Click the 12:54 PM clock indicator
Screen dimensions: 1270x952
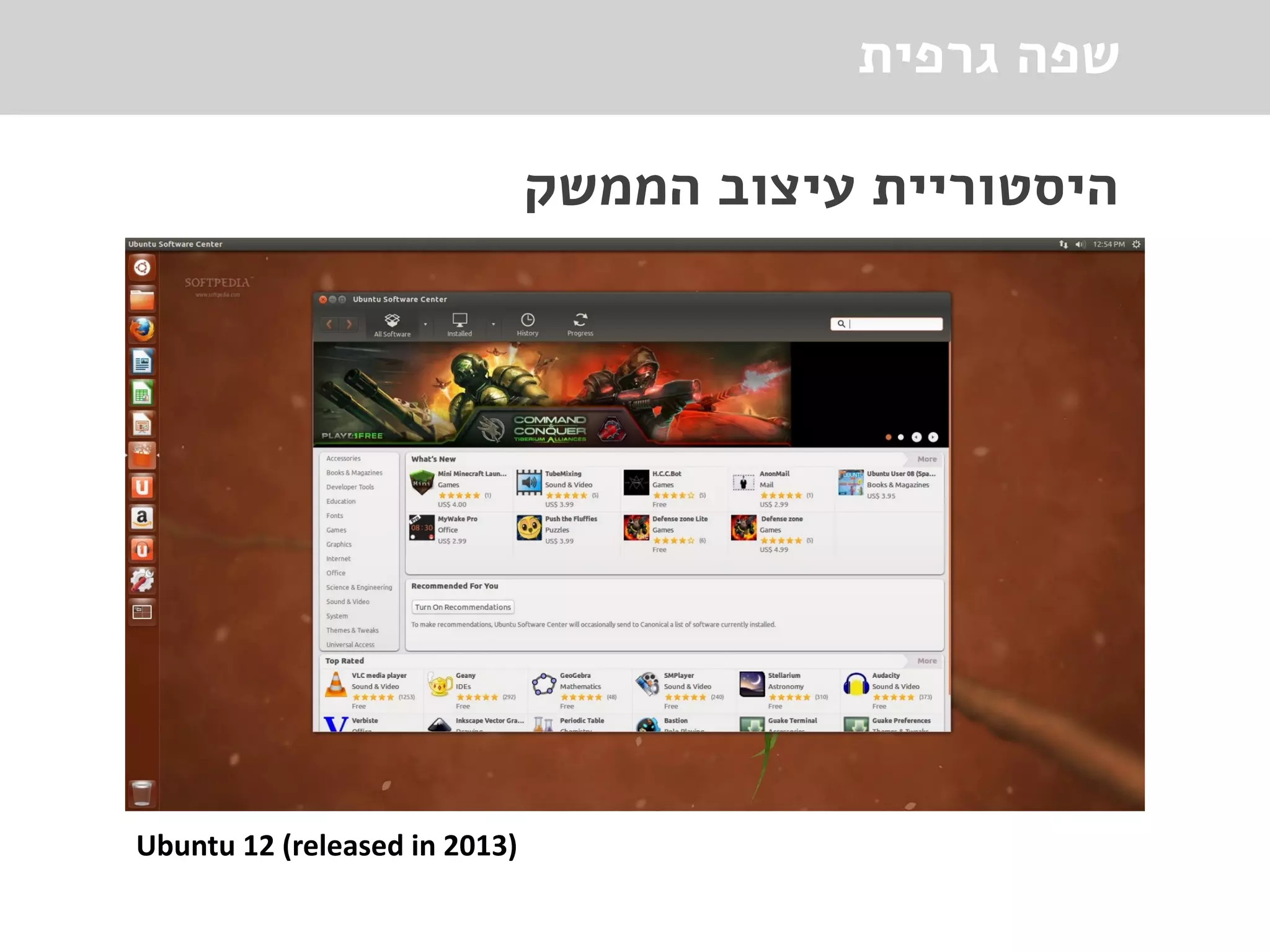coord(1109,244)
